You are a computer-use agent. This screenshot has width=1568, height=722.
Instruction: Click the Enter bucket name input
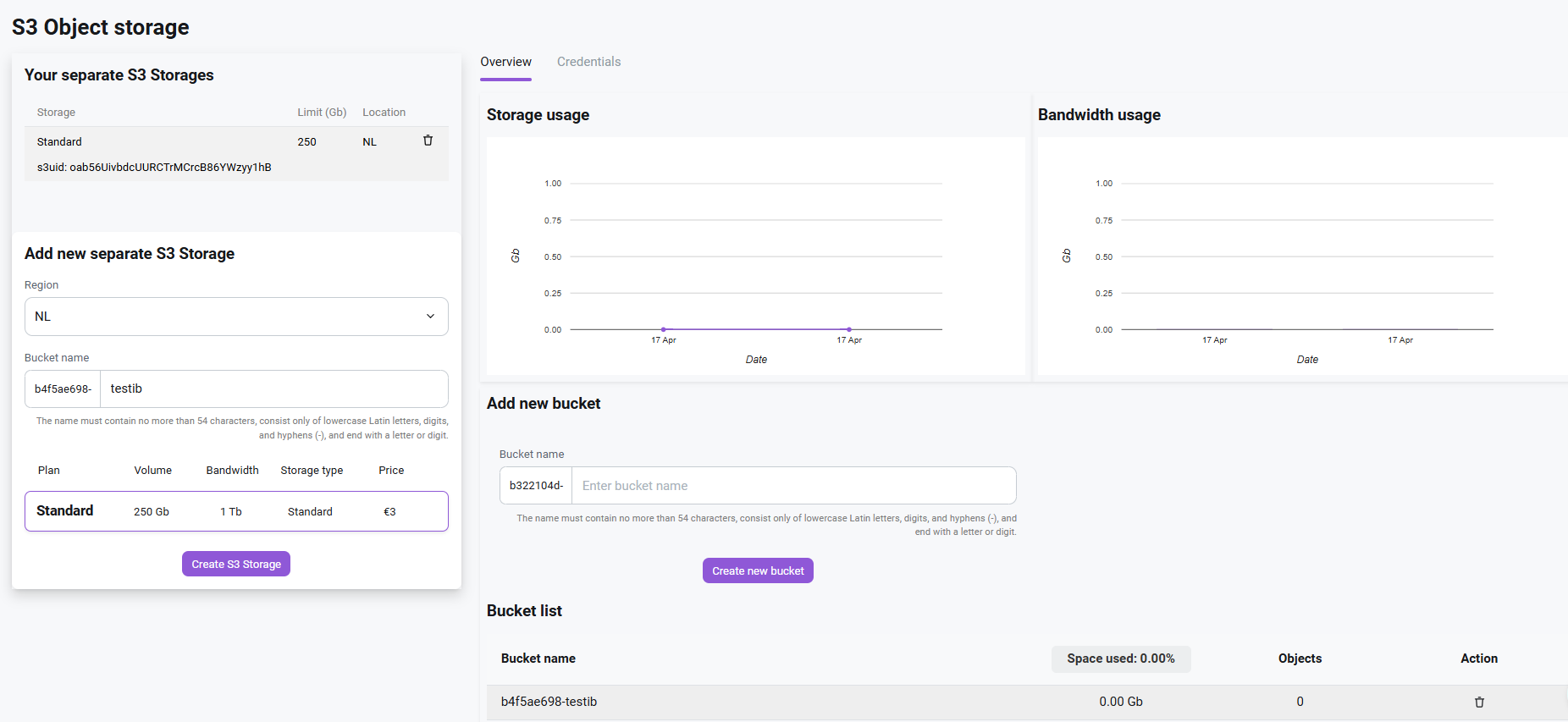tap(793, 486)
